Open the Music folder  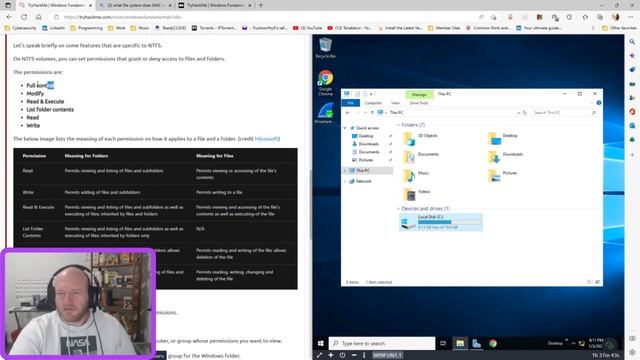tap(416, 176)
